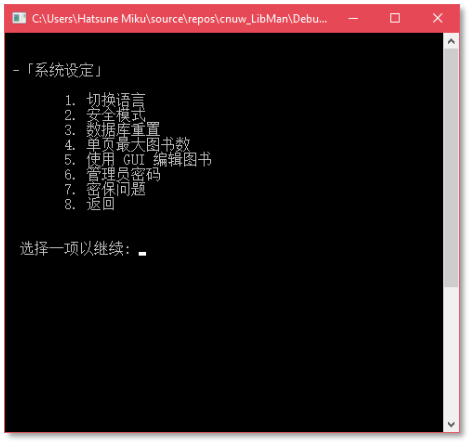Click the scrollbar down arrow
Screen dimensions: 472x445
[x=451, y=424]
